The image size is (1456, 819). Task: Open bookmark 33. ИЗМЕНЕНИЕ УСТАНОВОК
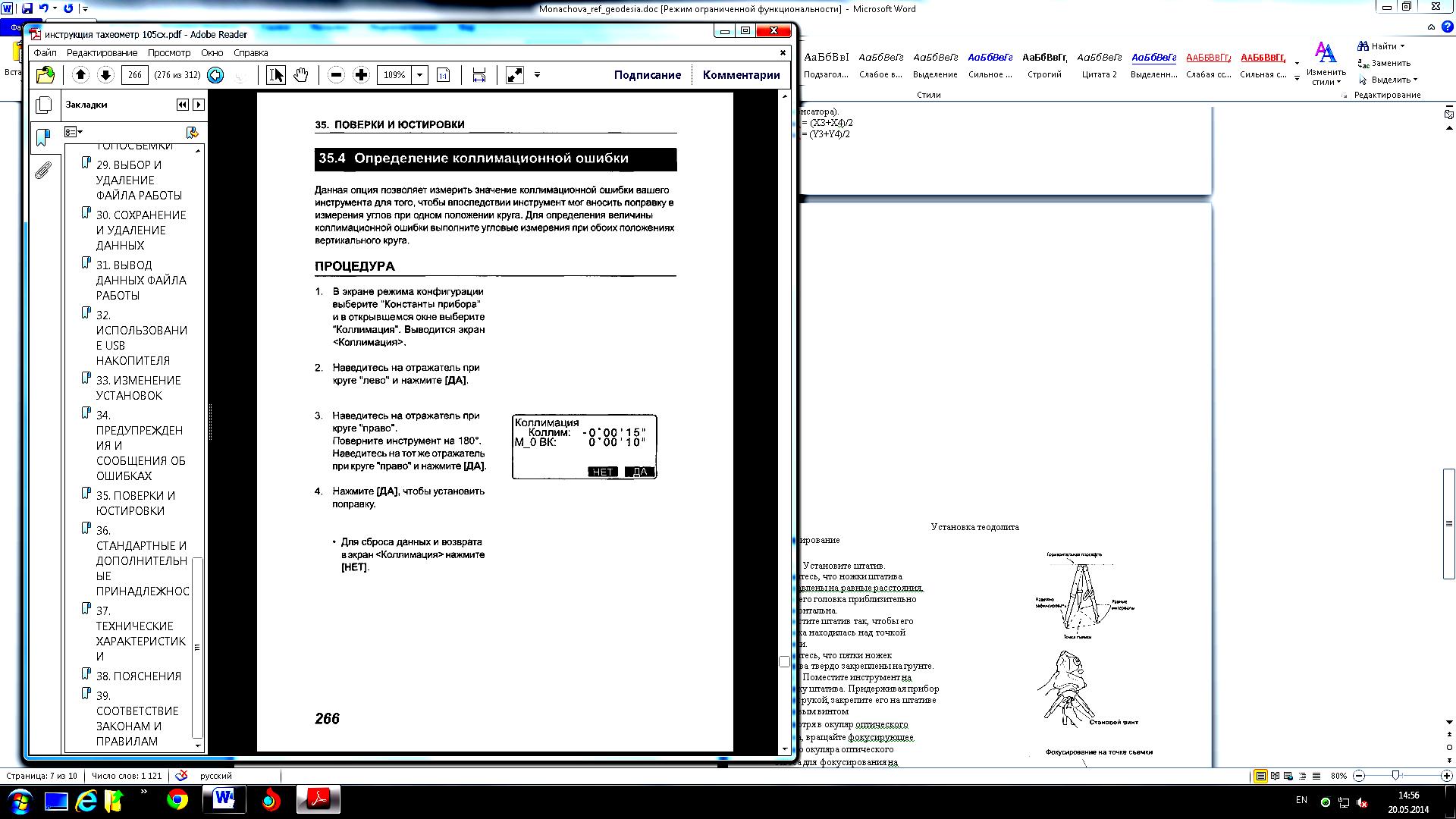pos(138,388)
